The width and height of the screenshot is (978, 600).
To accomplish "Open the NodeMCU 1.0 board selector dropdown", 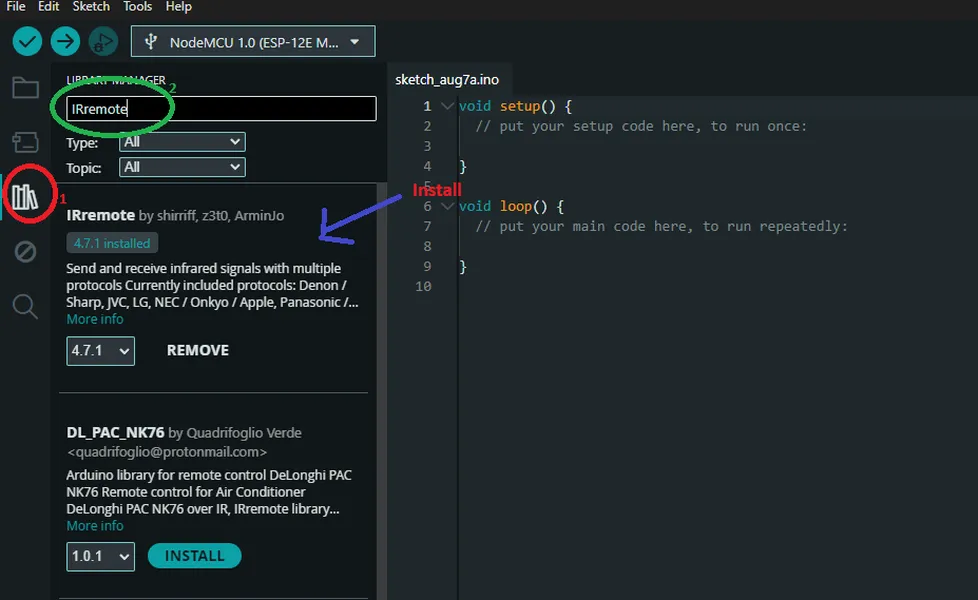I will [x=253, y=42].
